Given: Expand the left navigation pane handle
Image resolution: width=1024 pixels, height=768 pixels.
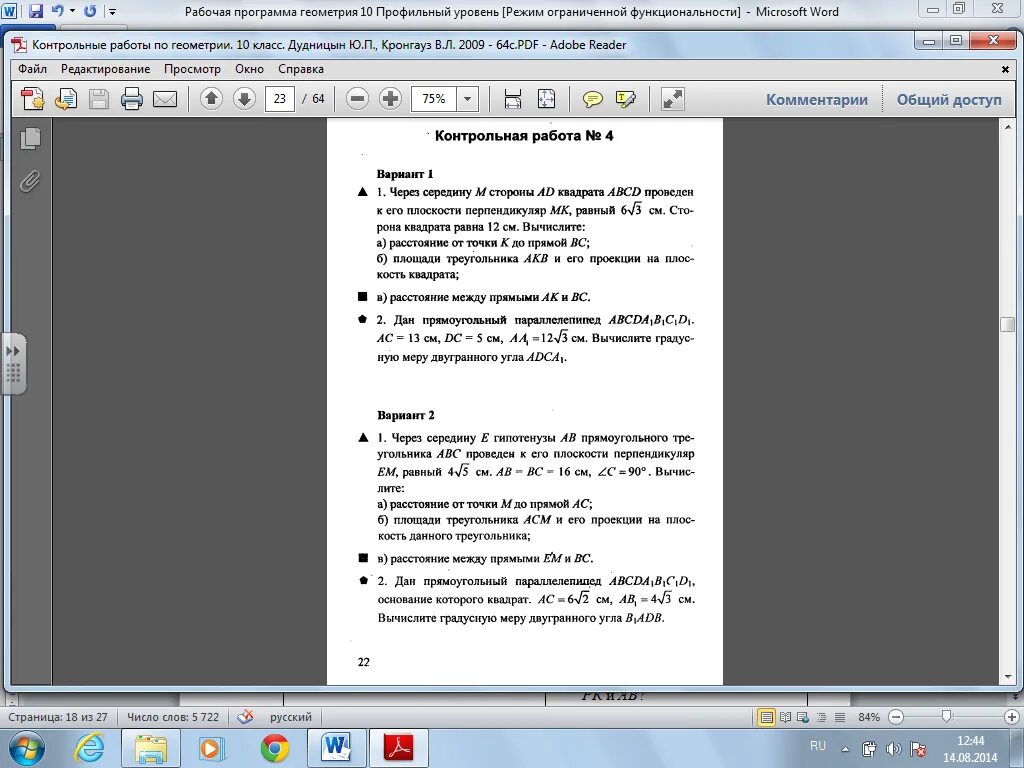Looking at the screenshot, I should [x=13, y=363].
